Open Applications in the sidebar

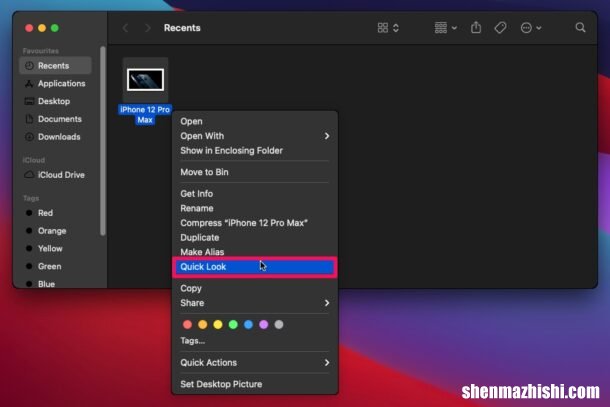click(x=55, y=83)
